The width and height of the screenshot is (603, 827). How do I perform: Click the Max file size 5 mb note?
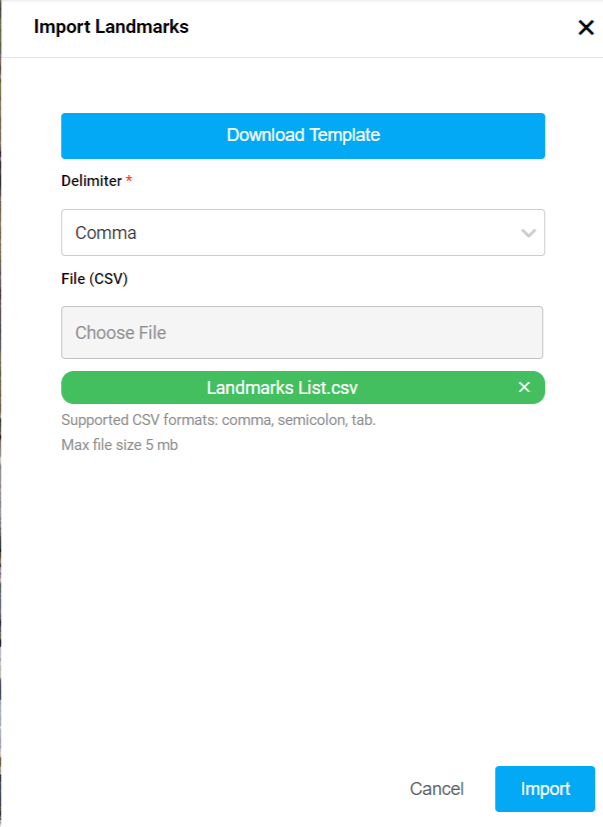[119, 445]
